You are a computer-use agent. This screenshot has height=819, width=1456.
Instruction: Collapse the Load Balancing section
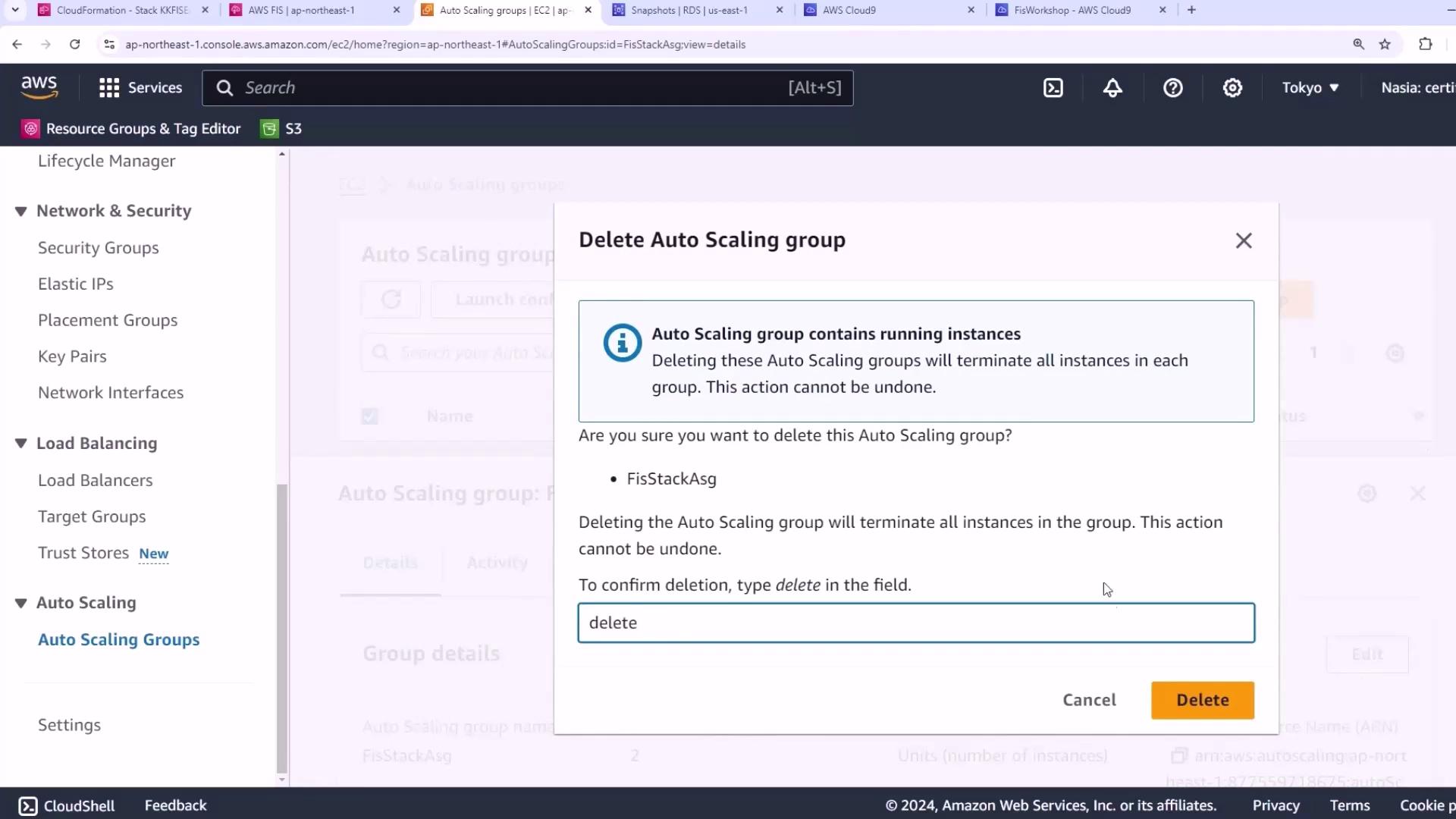tap(21, 444)
